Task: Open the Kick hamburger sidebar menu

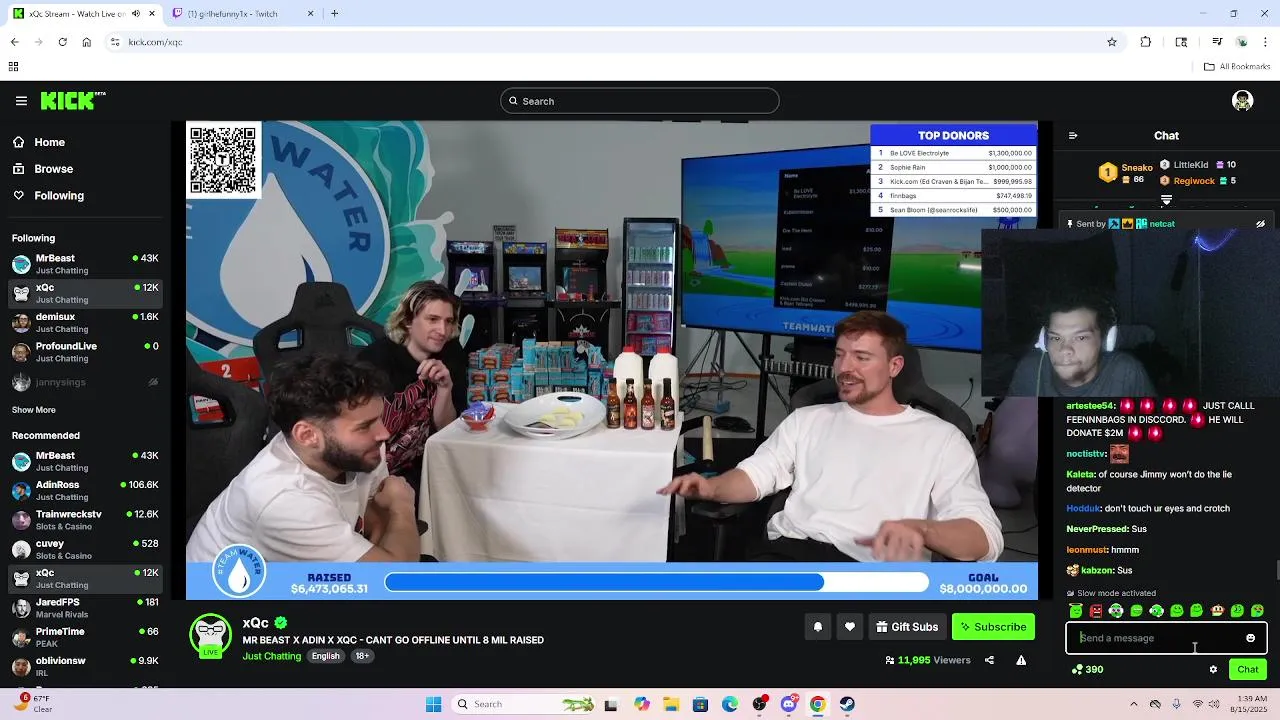Action: (x=21, y=101)
